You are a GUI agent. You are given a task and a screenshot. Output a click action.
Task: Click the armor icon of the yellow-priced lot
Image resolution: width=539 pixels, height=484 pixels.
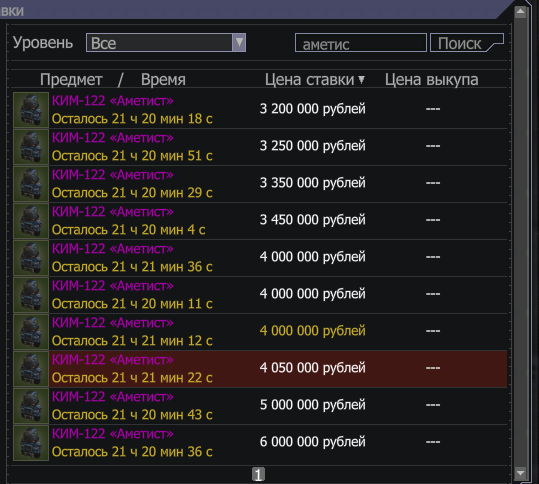tap(31, 332)
